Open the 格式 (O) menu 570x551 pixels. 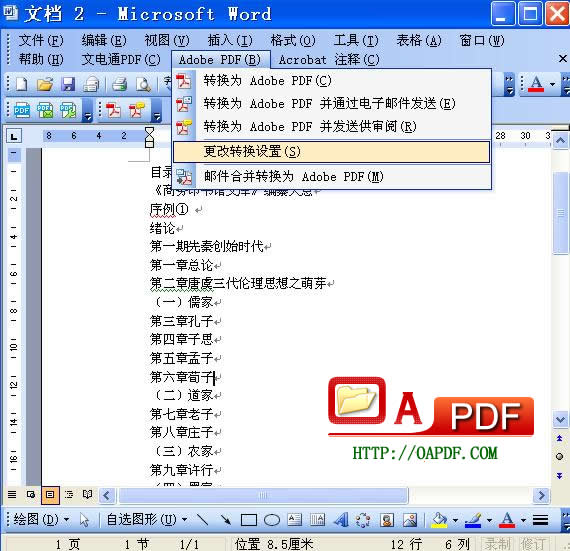point(293,41)
